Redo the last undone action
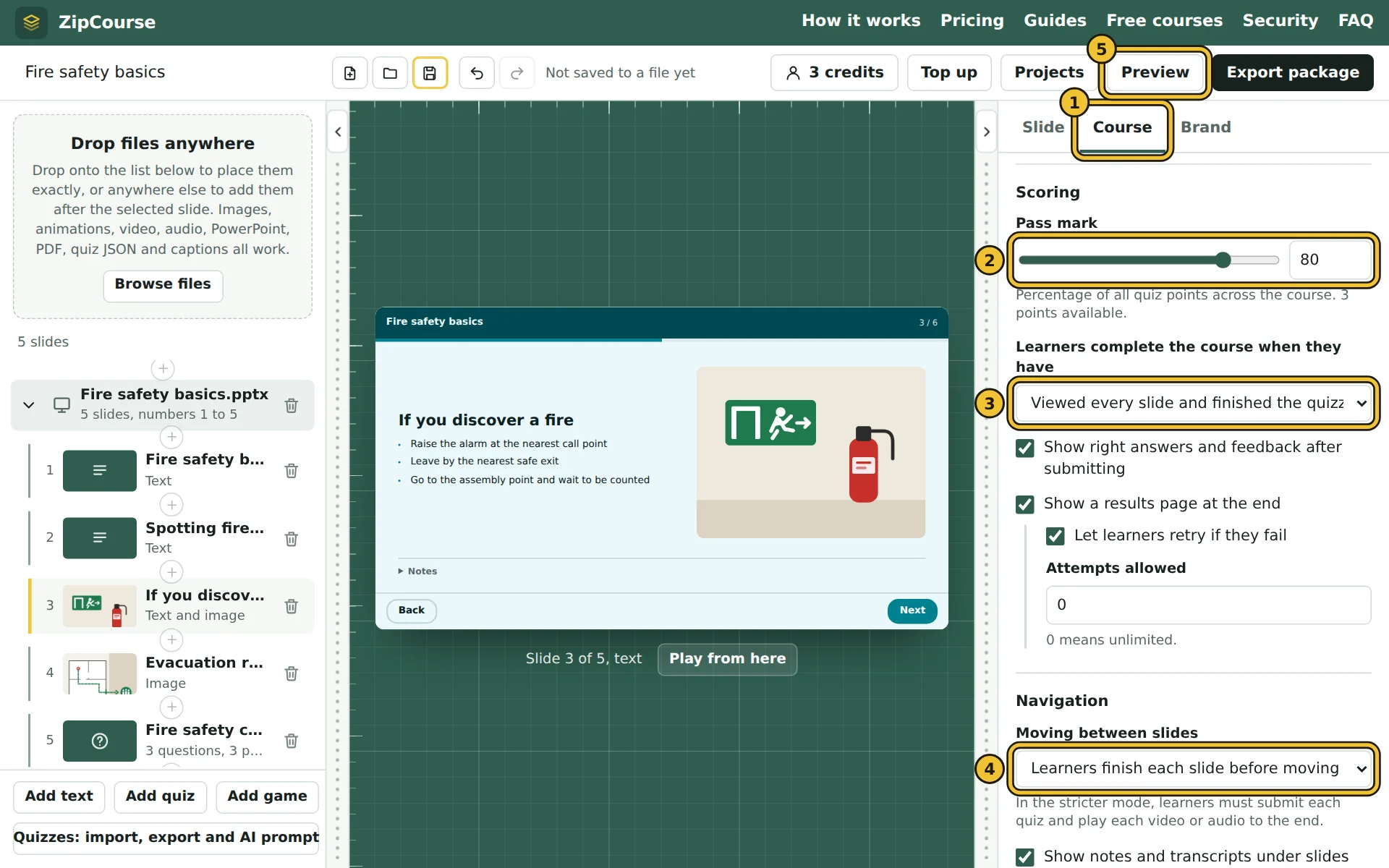The width and height of the screenshot is (1389, 868). pyautogui.click(x=517, y=73)
